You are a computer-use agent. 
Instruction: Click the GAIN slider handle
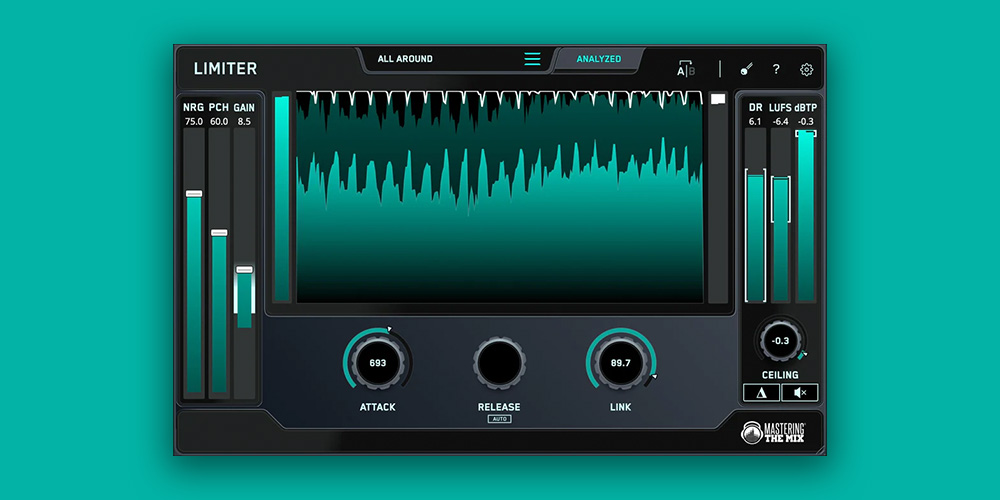click(x=244, y=270)
